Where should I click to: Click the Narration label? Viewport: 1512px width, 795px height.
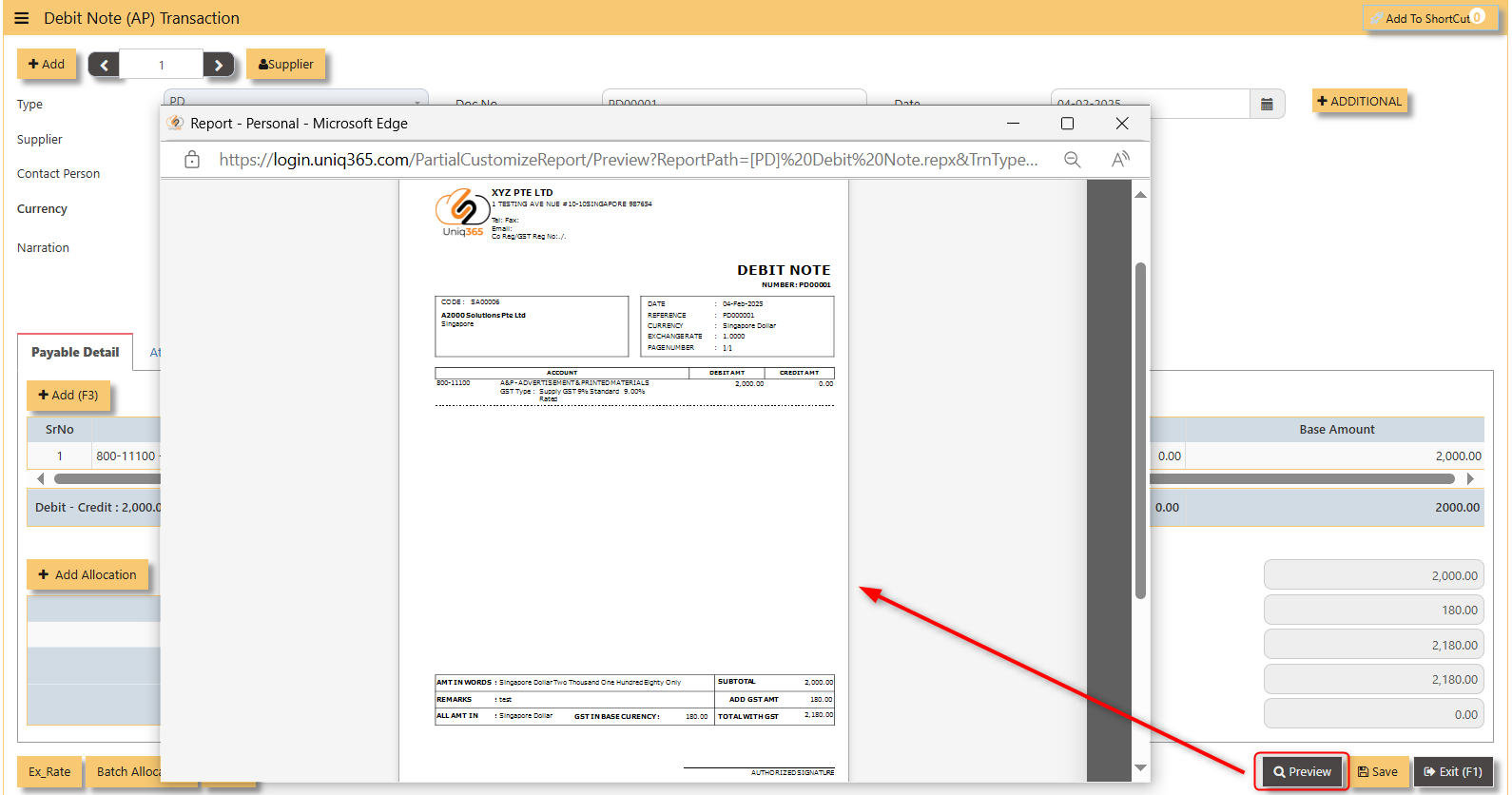pyautogui.click(x=43, y=247)
